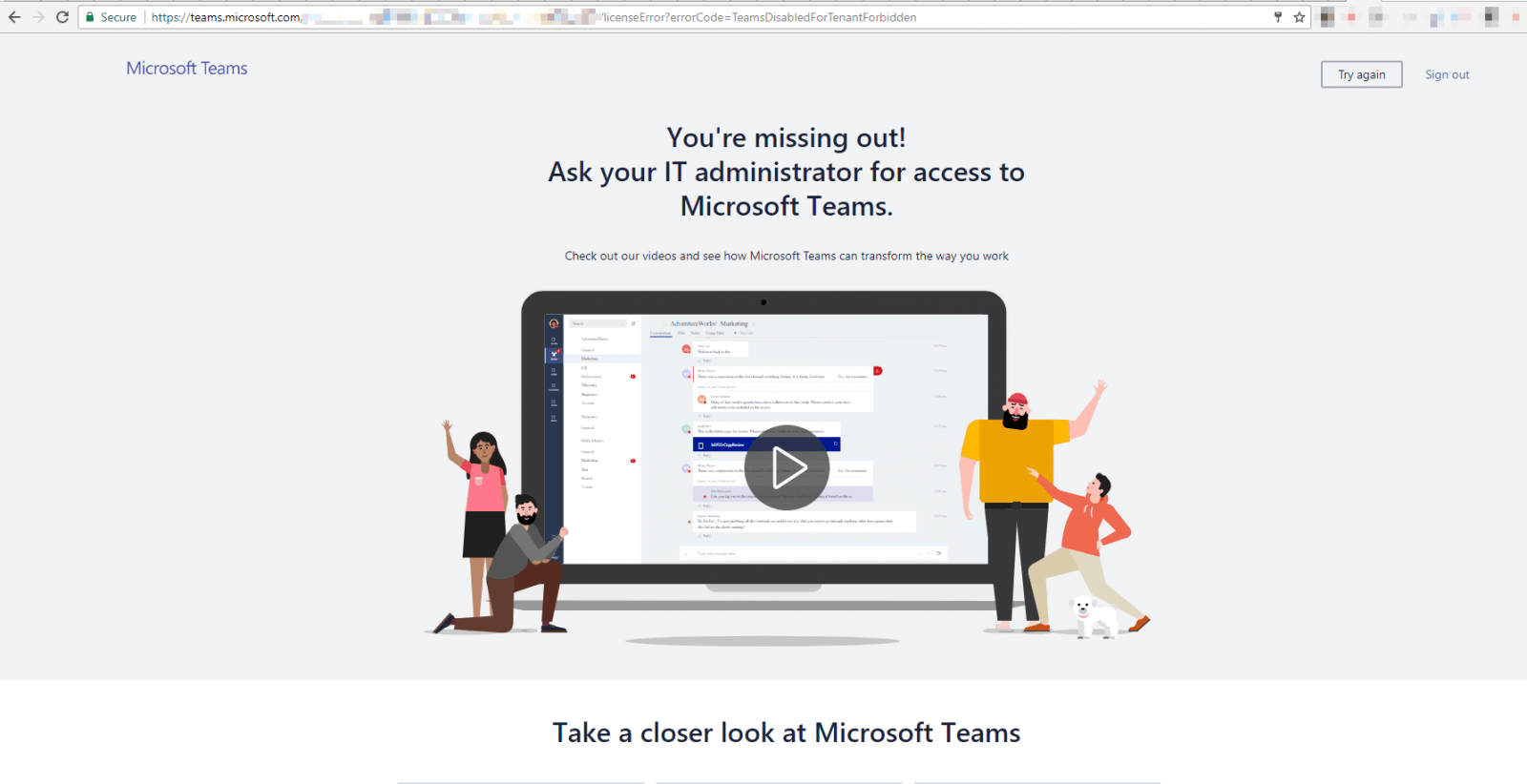Viewport: 1527px width, 784px height.
Task: Sign out of Microsoft Teams
Action: click(1447, 74)
